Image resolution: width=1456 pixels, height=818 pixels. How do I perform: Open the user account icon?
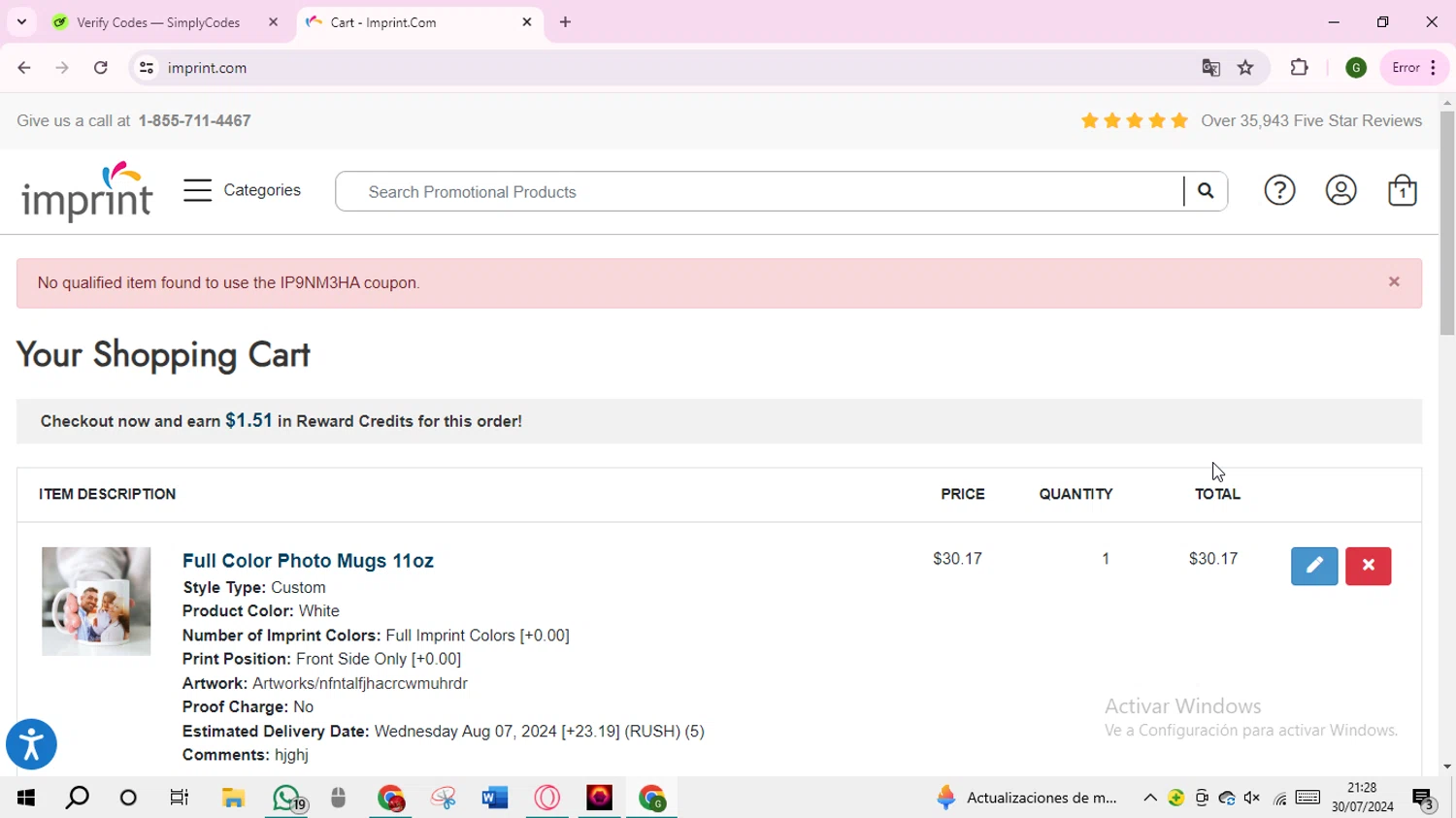[1340, 190]
